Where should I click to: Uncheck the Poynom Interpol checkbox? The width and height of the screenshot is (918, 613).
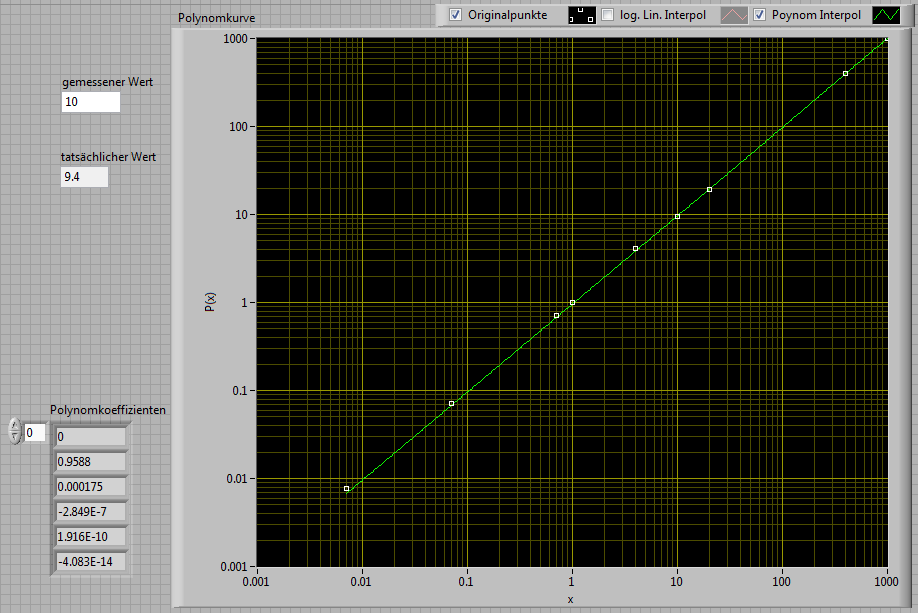point(759,15)
